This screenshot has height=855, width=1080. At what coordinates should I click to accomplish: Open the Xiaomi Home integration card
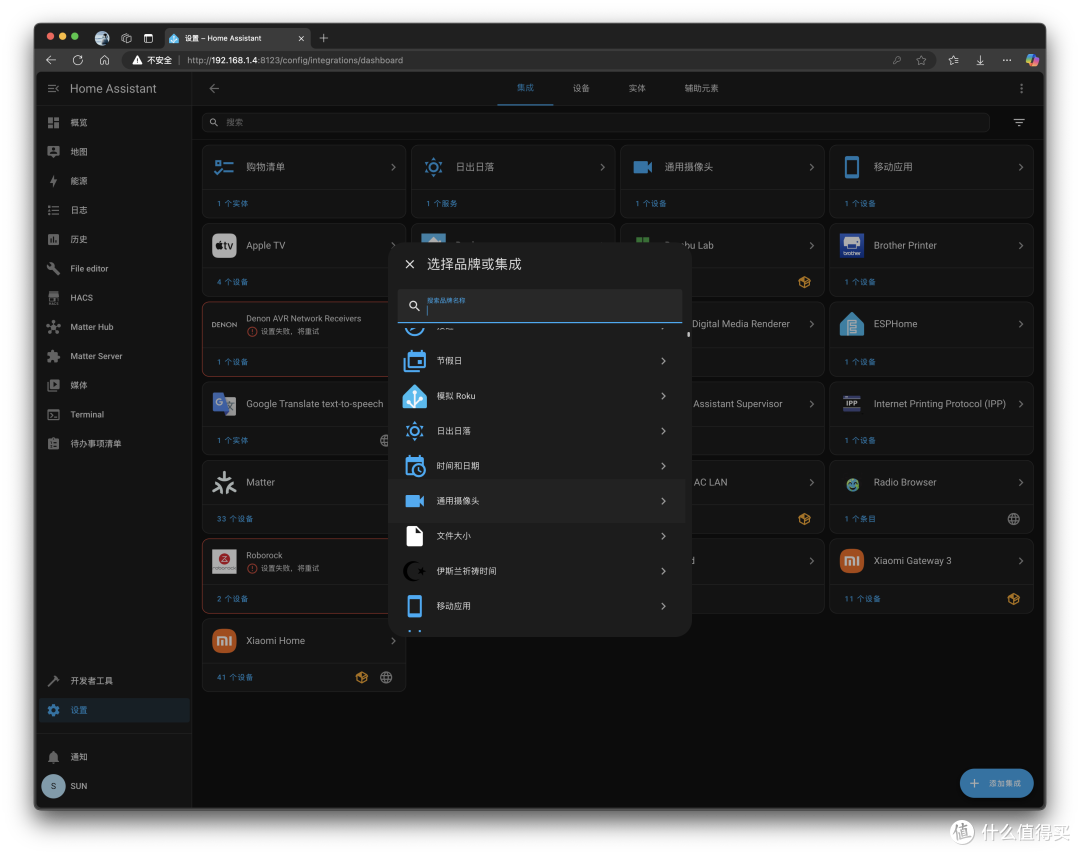(x=304, y=641)
